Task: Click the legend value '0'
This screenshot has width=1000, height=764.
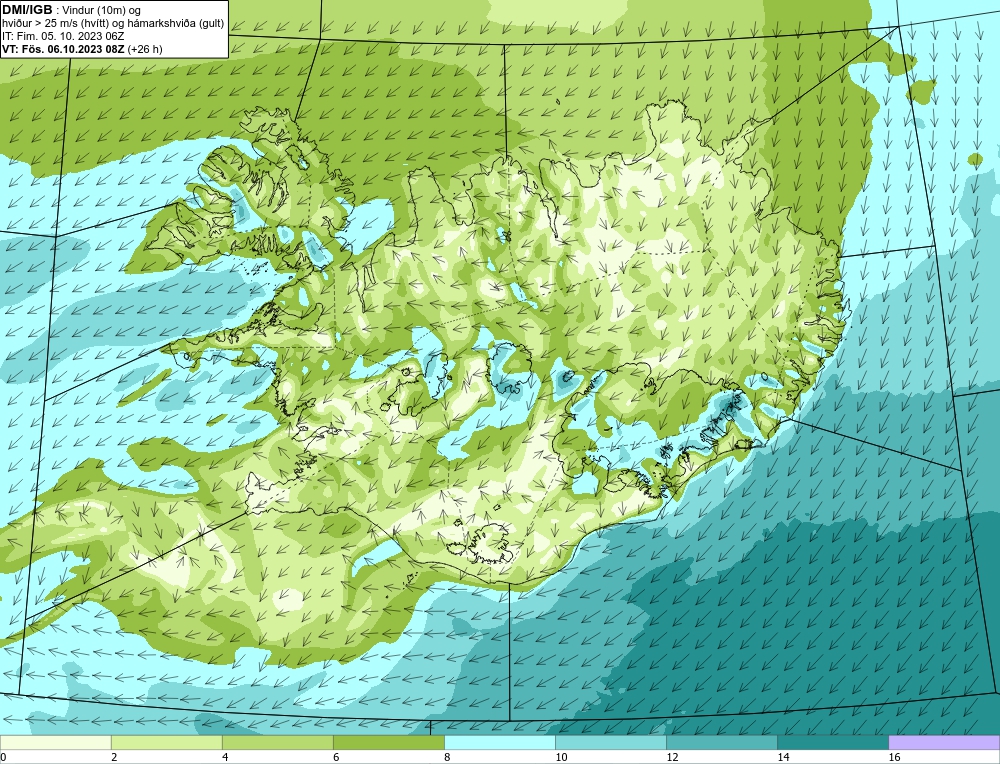Action: pyautogui.click(x=4, y=757)
